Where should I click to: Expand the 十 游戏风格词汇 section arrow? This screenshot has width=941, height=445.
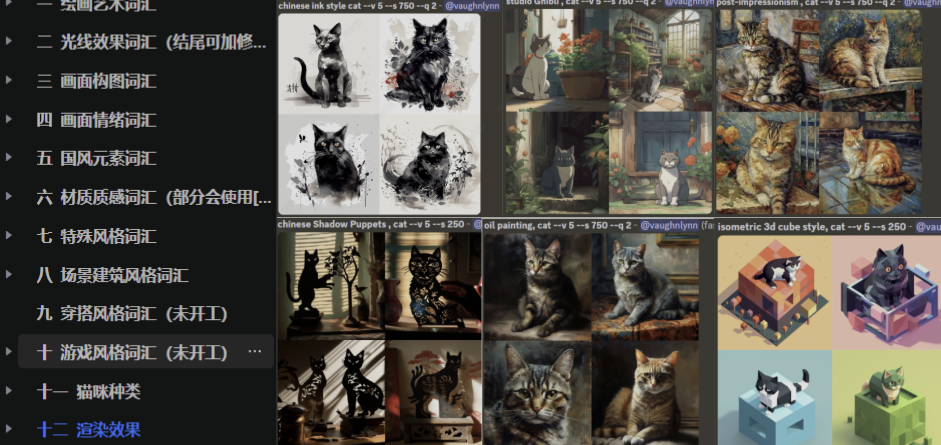click(x=8, y=352)
